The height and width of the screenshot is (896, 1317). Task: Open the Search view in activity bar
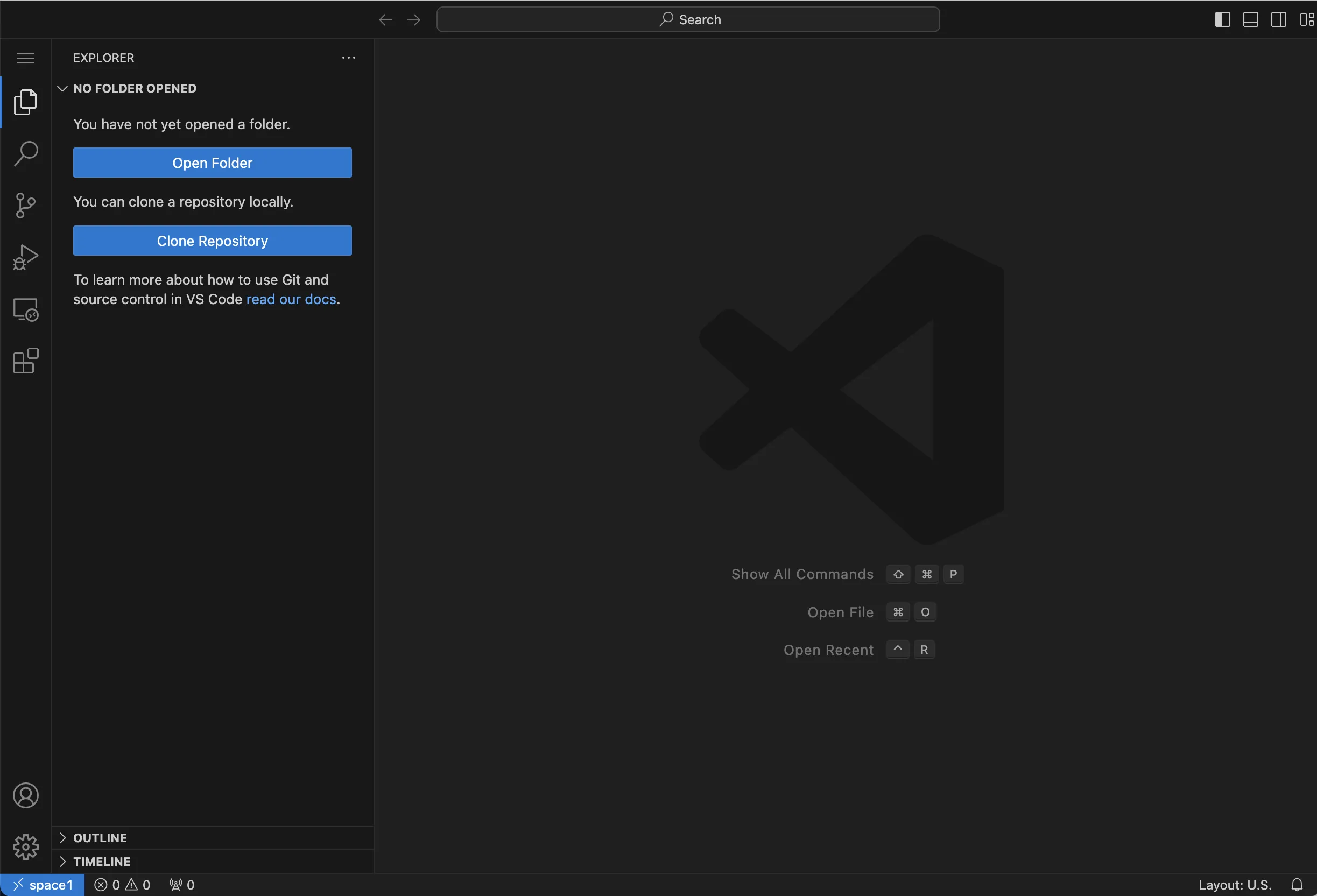pyautogui.click(x=25, y=153)
